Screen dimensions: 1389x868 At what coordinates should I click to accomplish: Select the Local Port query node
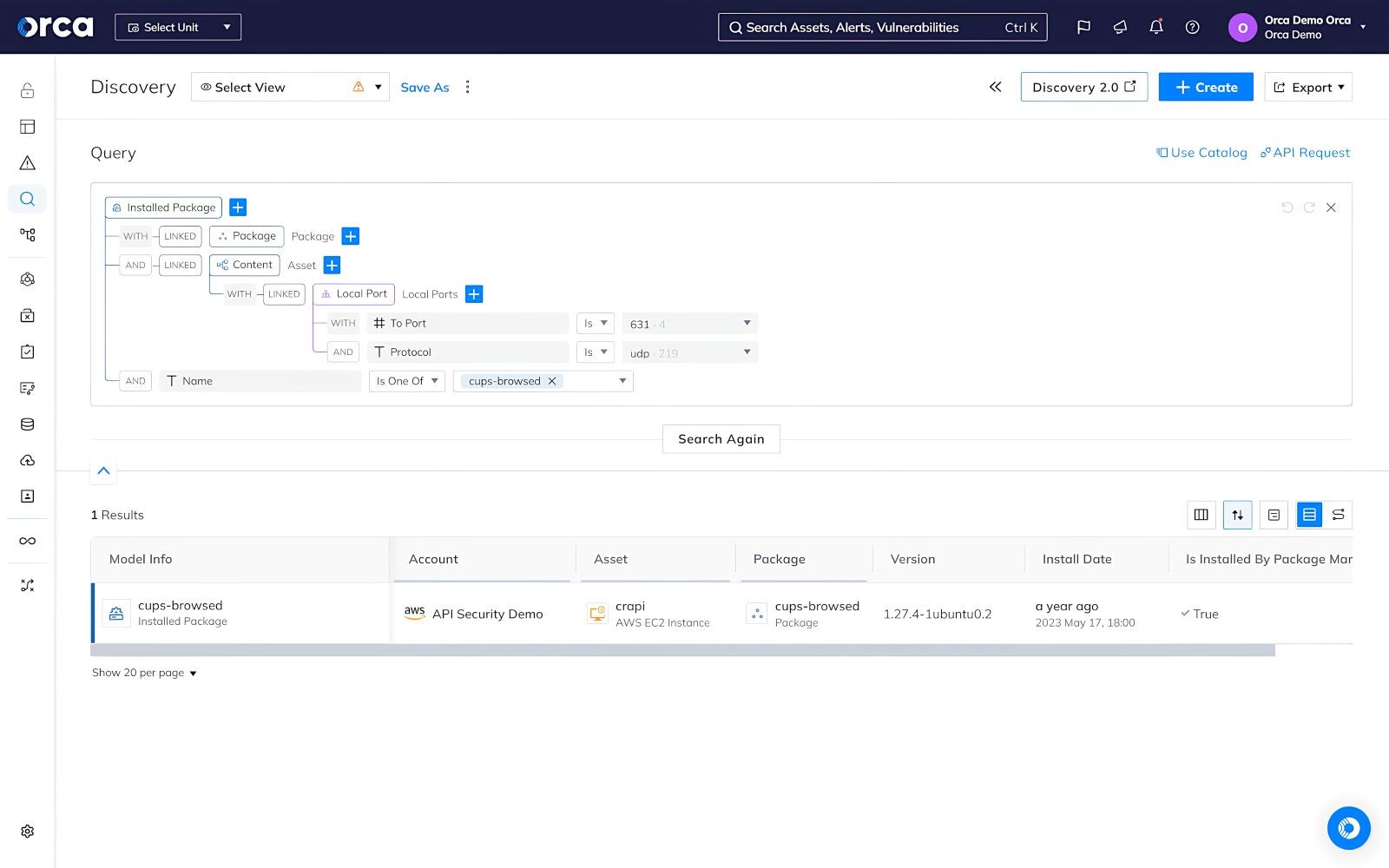pos(353,294)
